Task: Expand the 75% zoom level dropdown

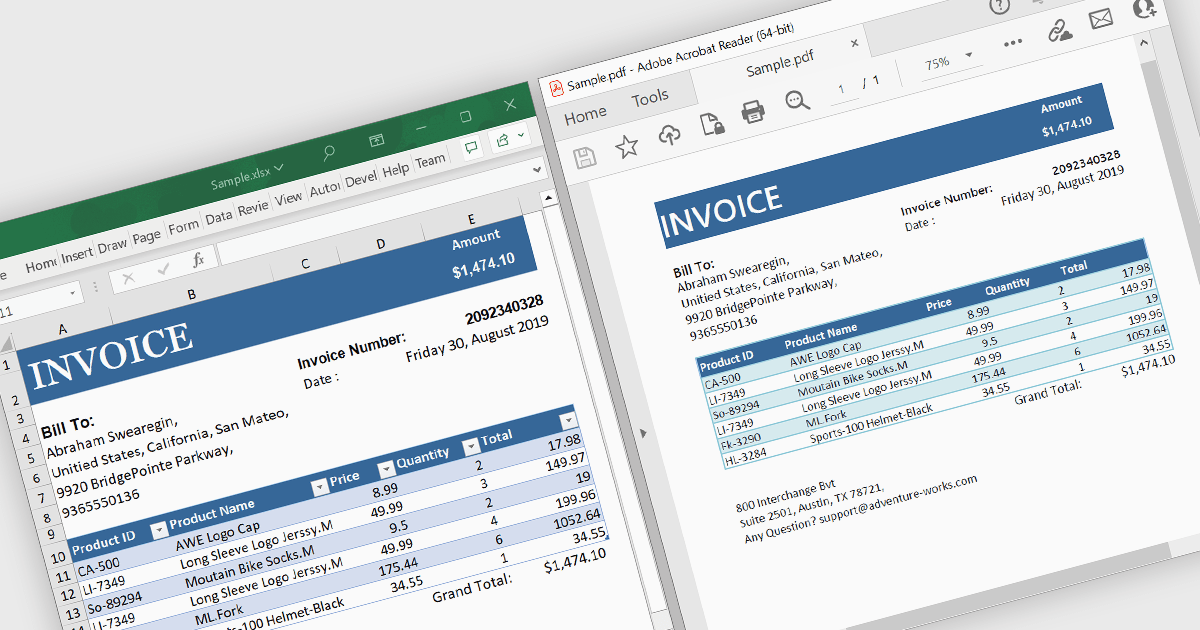Action: point(968,55)
